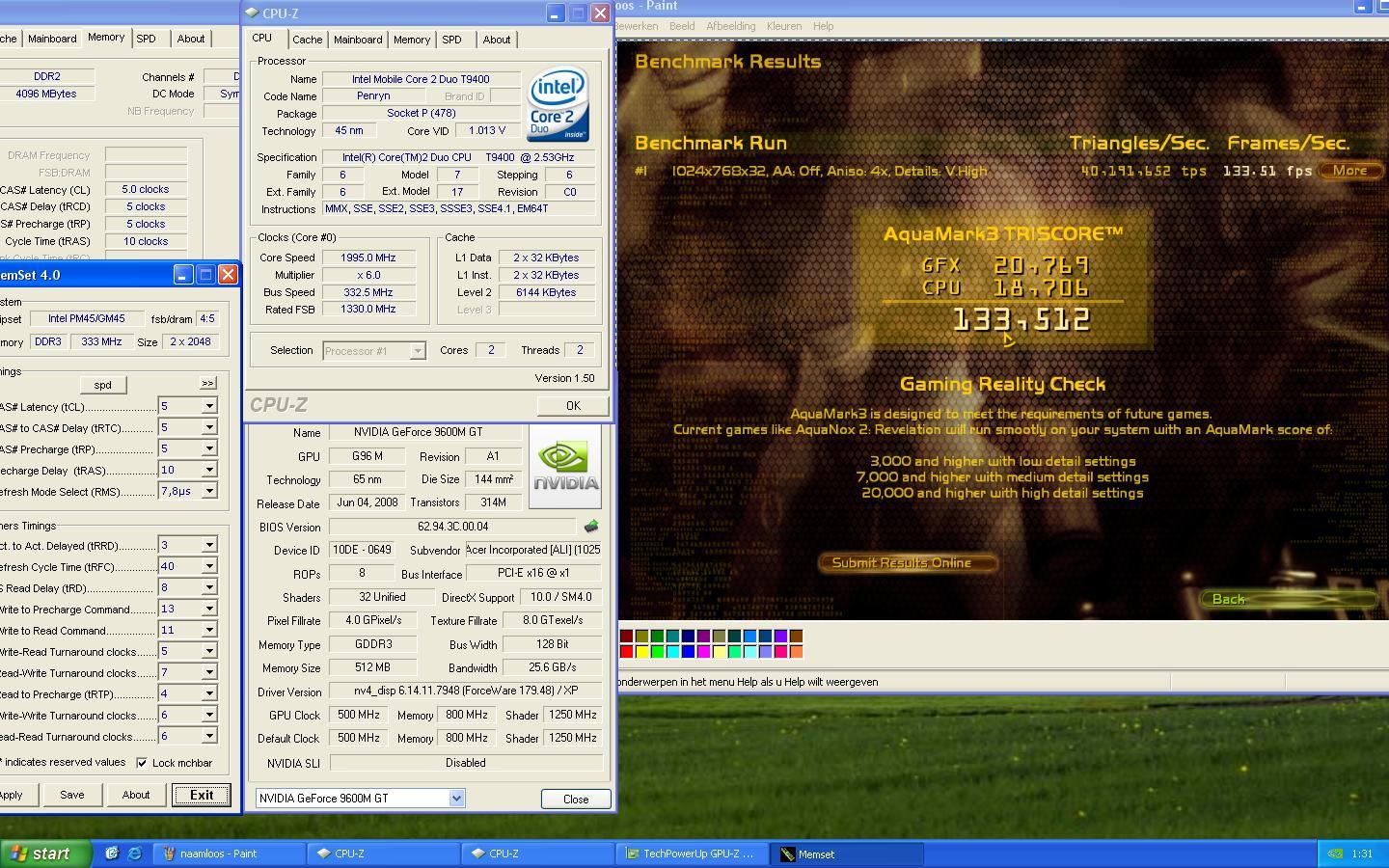The height and width of the screenshot is (868, 1389).
Task: Click the BIOS Version field in GPU-Z
Action: click(x=453, y=527)
